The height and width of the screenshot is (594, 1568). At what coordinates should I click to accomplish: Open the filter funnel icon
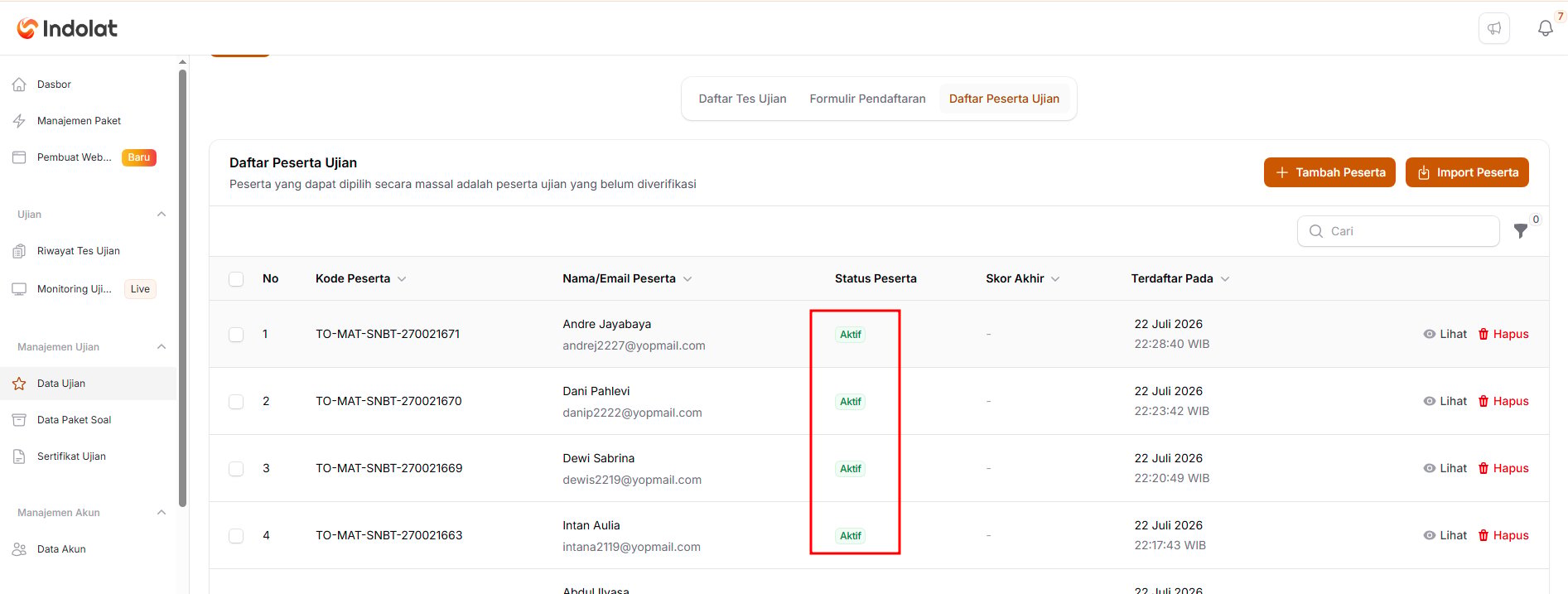1521,231
